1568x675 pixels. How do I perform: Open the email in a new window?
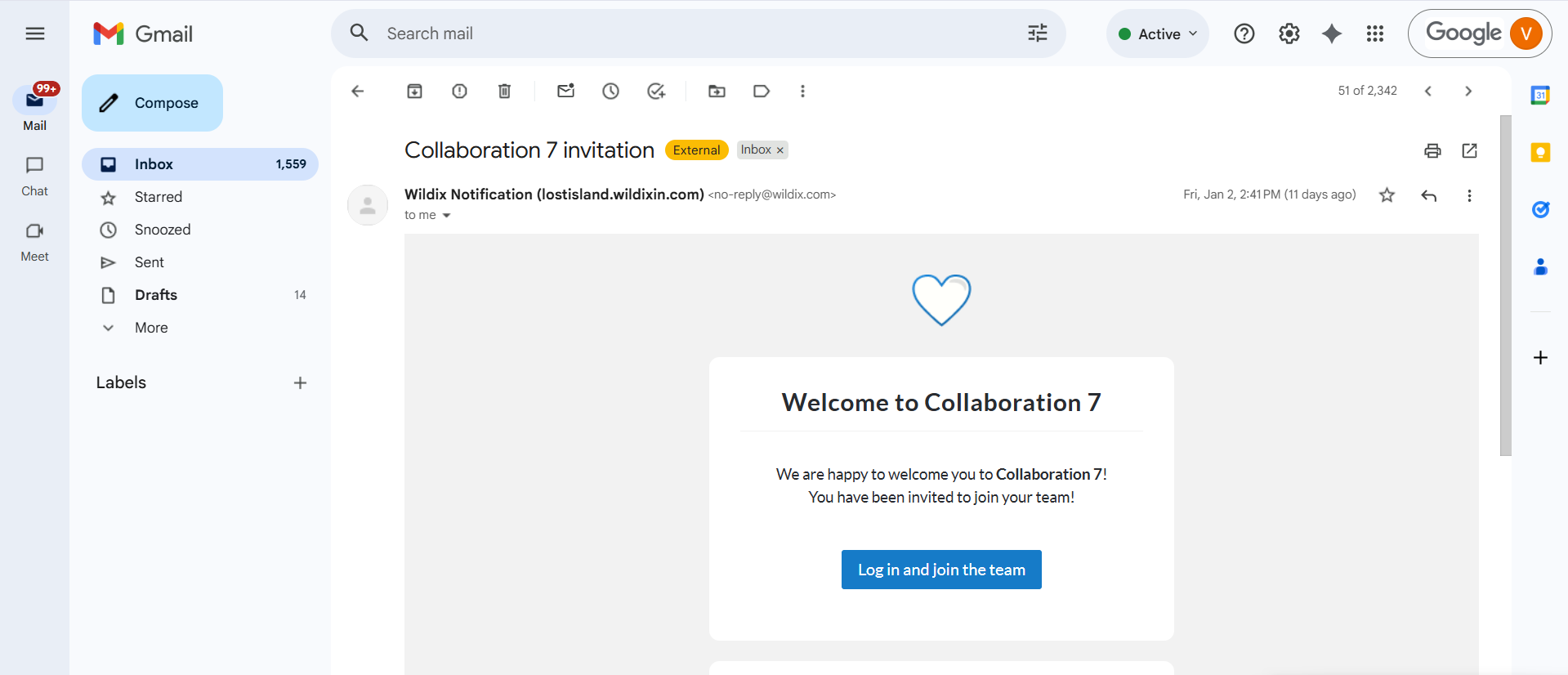[x=1470, y=150]
